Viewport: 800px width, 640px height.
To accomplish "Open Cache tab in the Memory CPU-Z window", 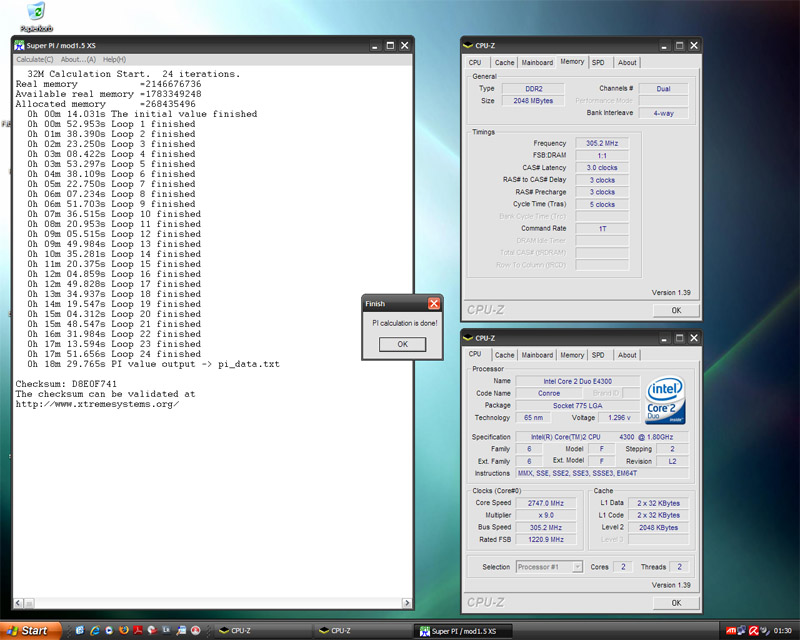I will coord(504,62).
